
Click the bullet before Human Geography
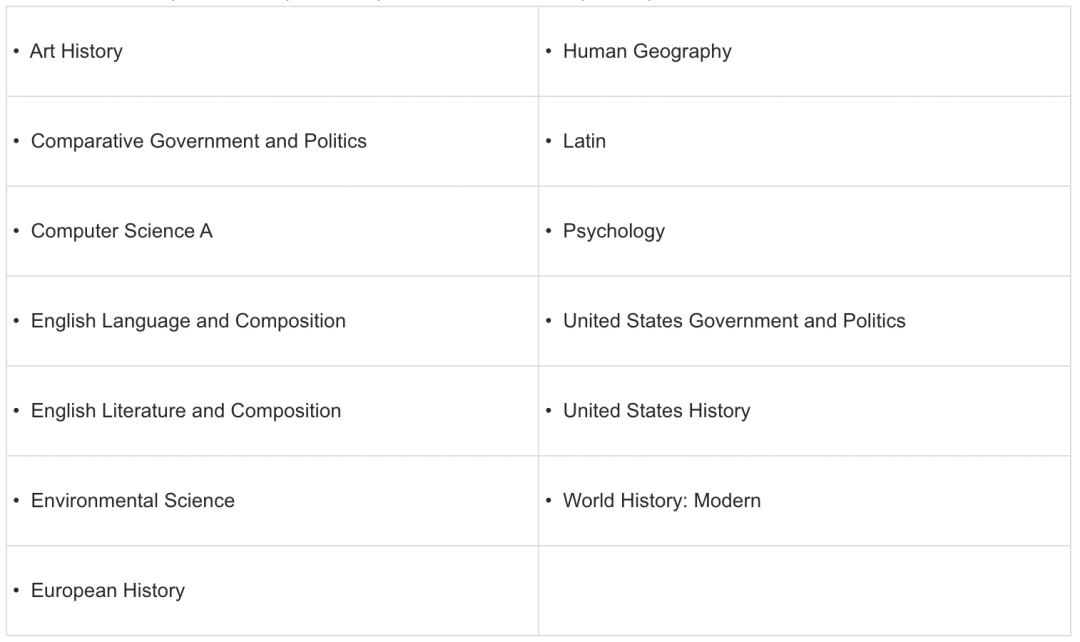pos(548,51)
